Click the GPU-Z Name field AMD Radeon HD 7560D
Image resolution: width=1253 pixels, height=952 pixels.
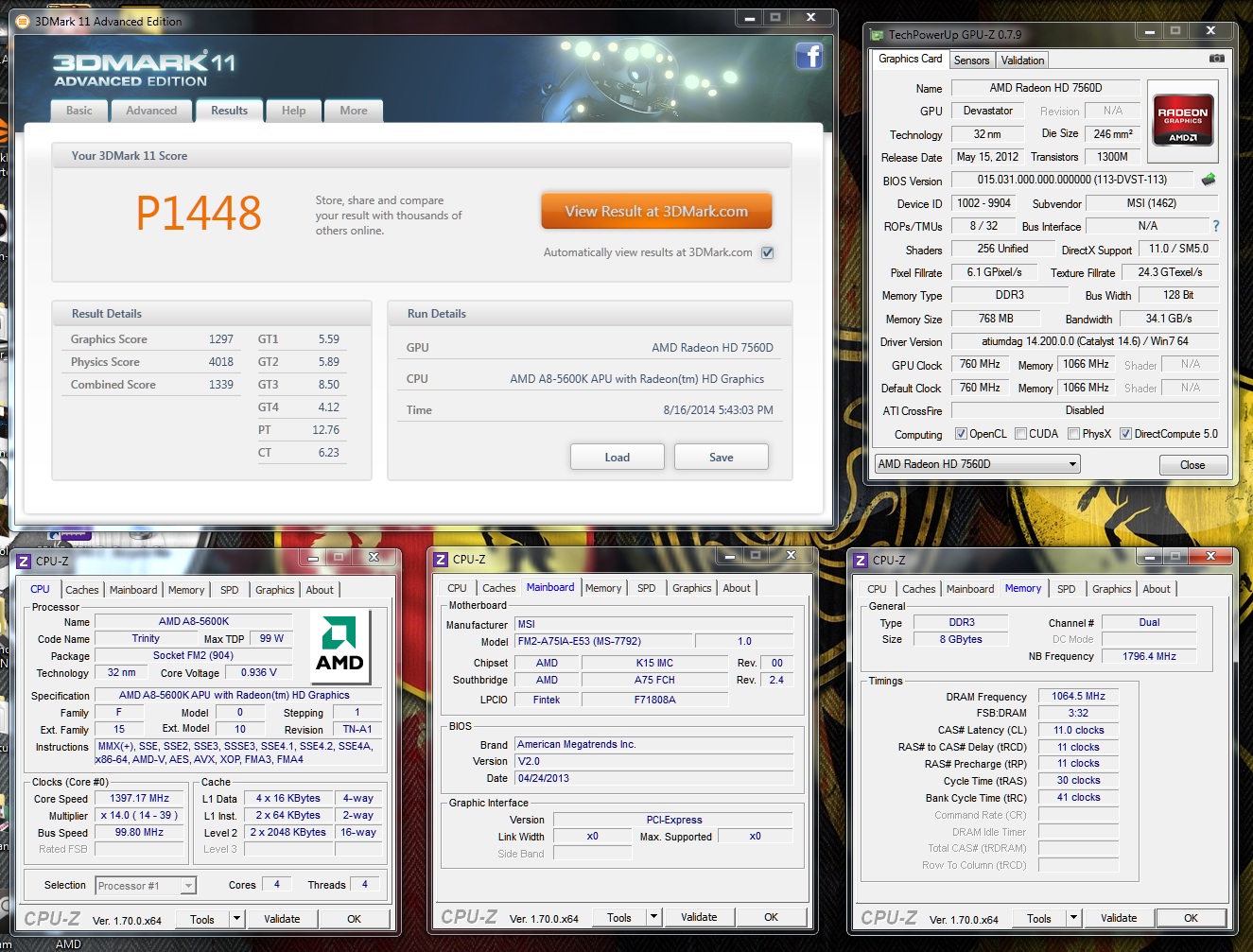pos(1045,88)
